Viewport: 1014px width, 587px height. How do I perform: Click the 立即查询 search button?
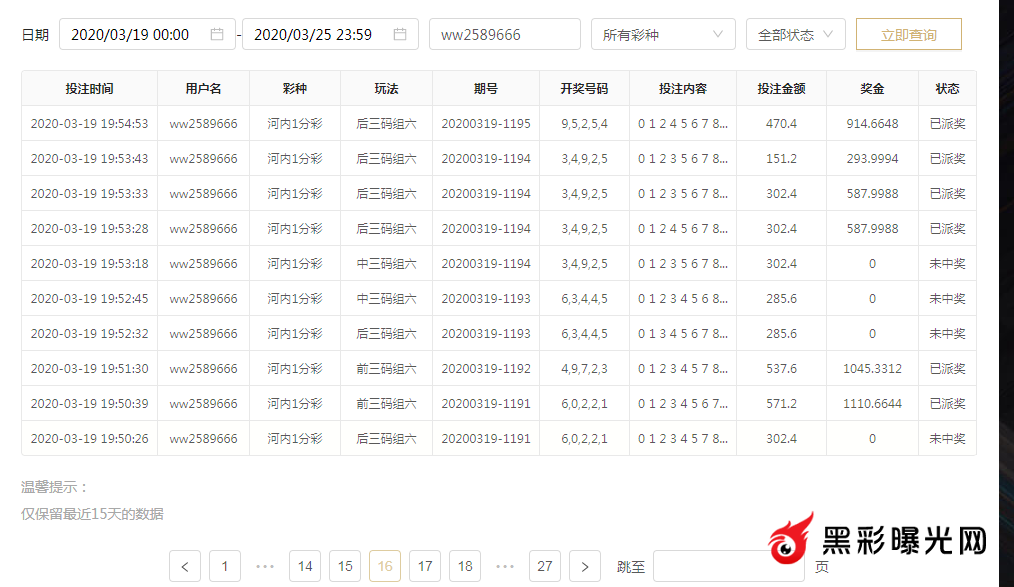point(908,34)
